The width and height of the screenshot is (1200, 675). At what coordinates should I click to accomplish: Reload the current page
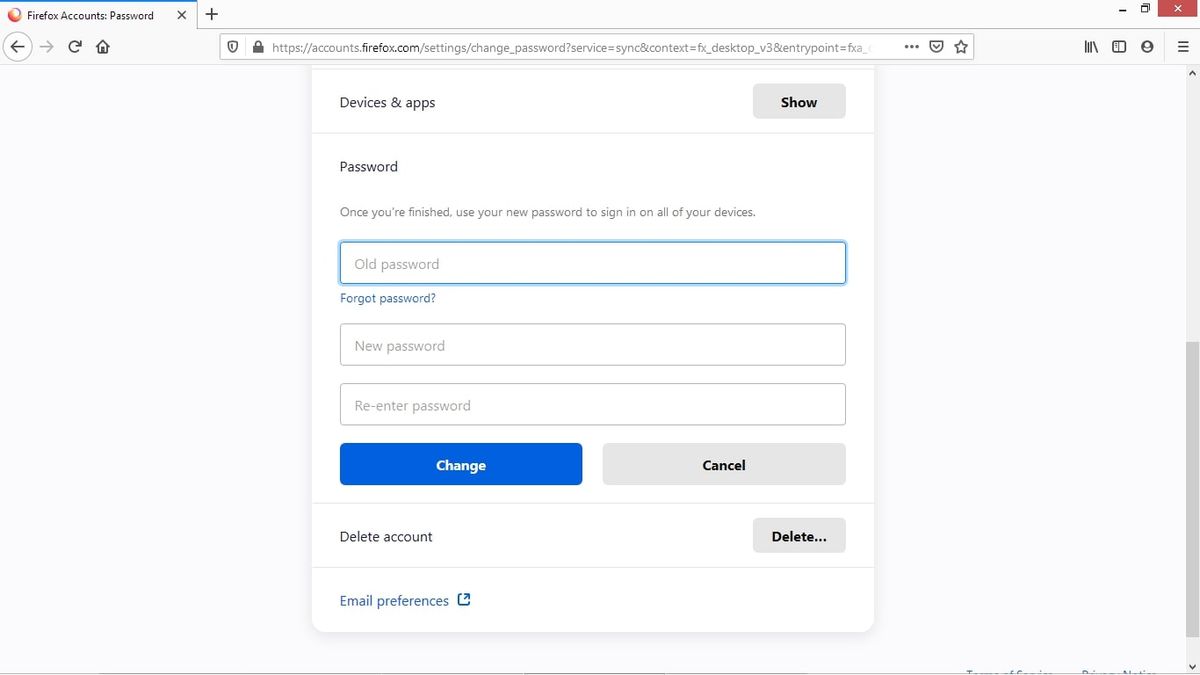(x=74, y=46)
